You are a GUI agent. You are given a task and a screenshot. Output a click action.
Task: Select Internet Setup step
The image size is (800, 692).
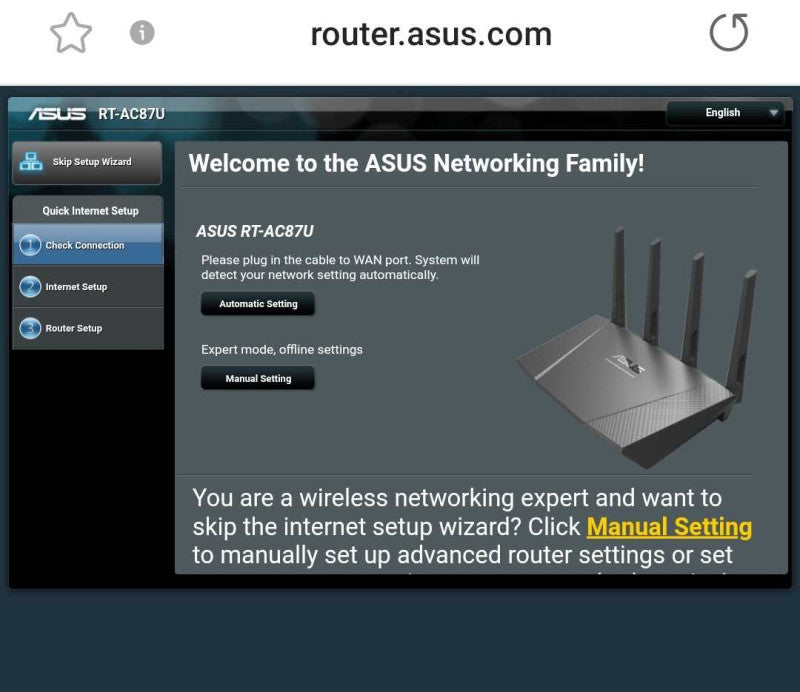click(x=88, y=287)
